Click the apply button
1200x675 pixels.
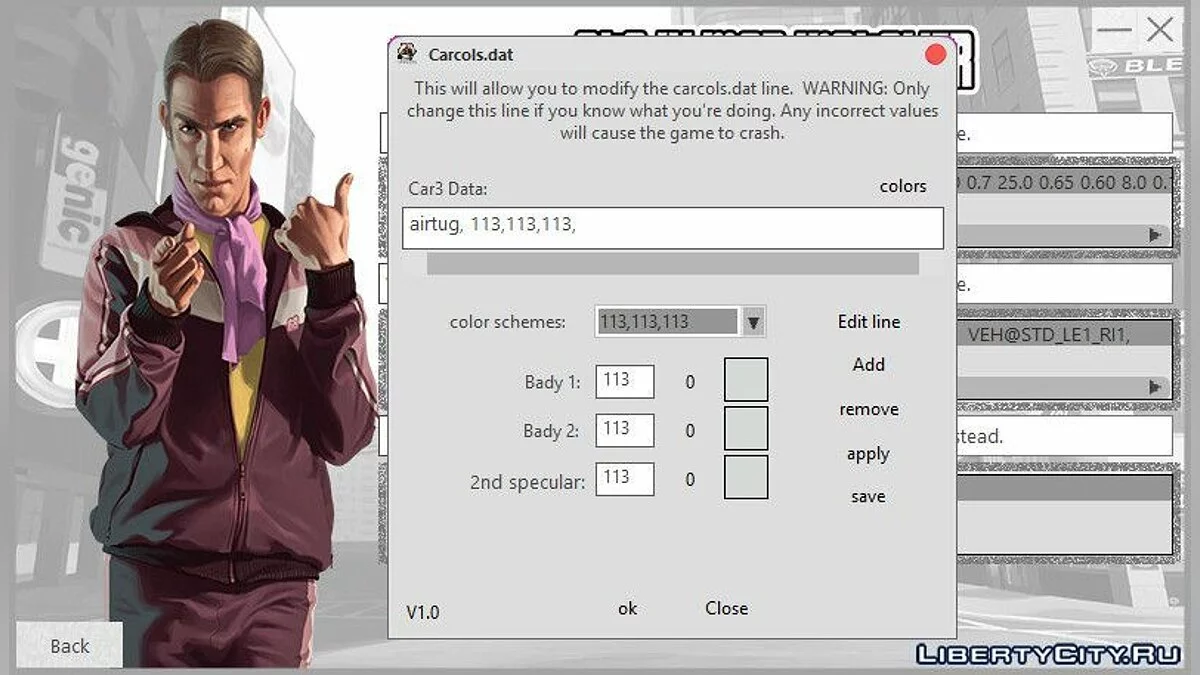(868, 454)
